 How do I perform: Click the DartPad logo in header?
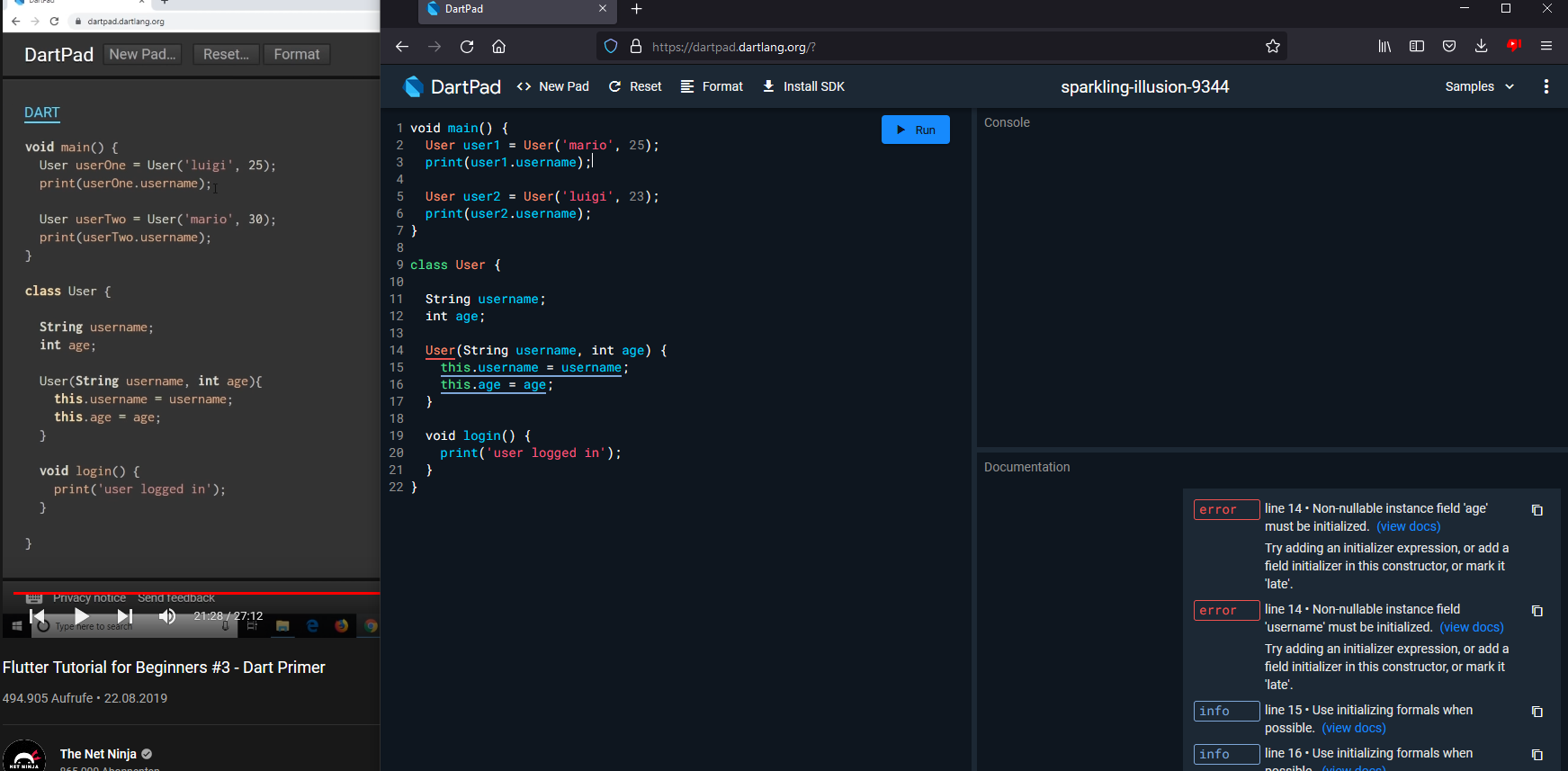point(414,86)
